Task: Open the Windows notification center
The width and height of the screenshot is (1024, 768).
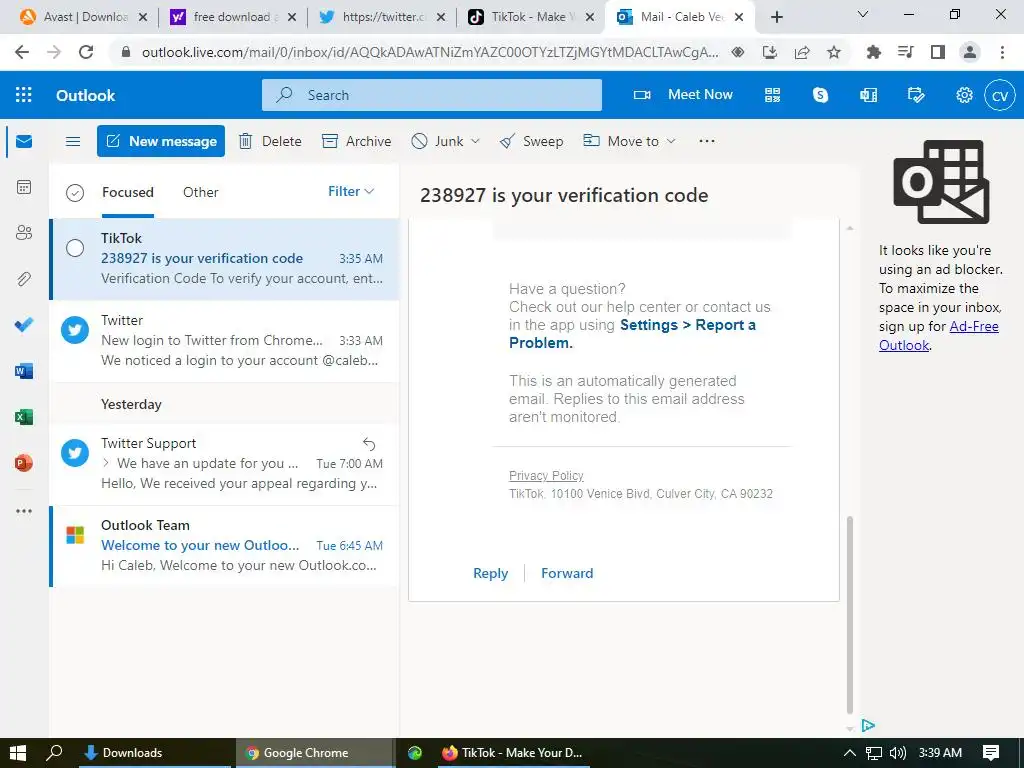Action: 991,753
